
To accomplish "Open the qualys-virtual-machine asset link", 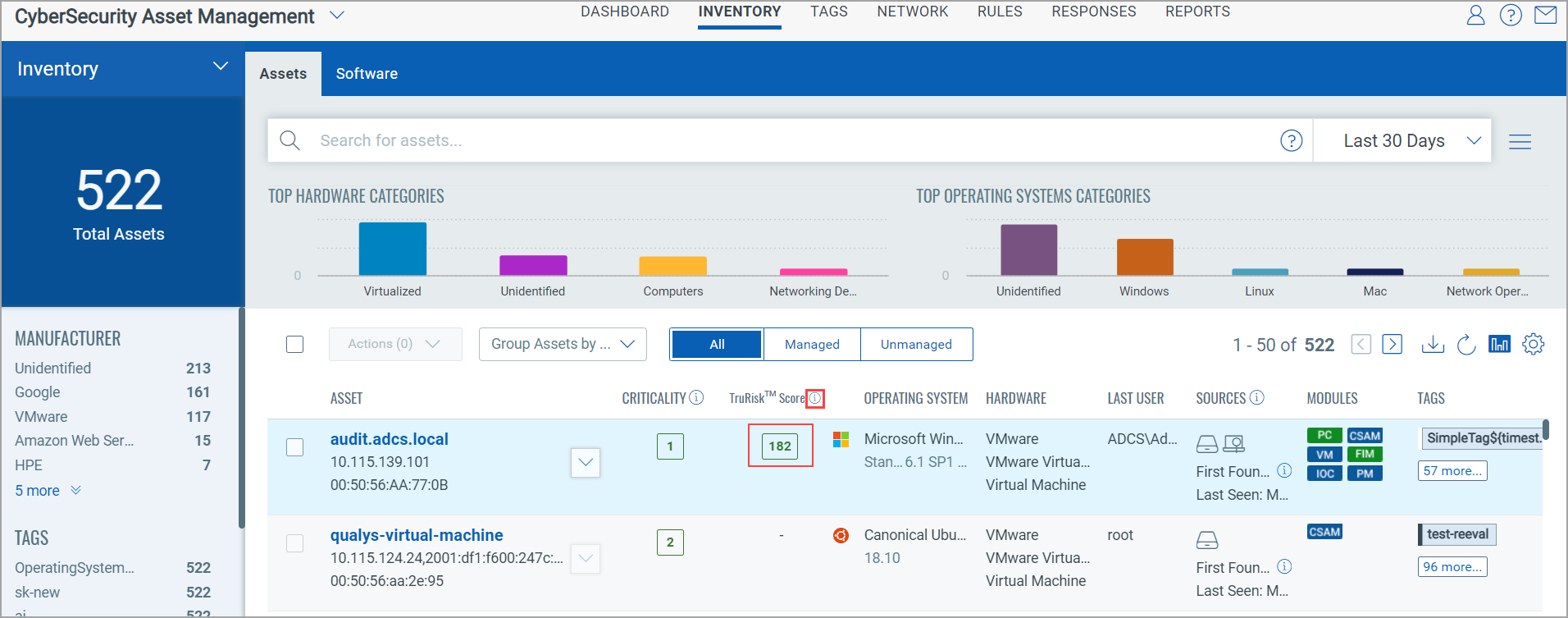I will tap(417, 535).
